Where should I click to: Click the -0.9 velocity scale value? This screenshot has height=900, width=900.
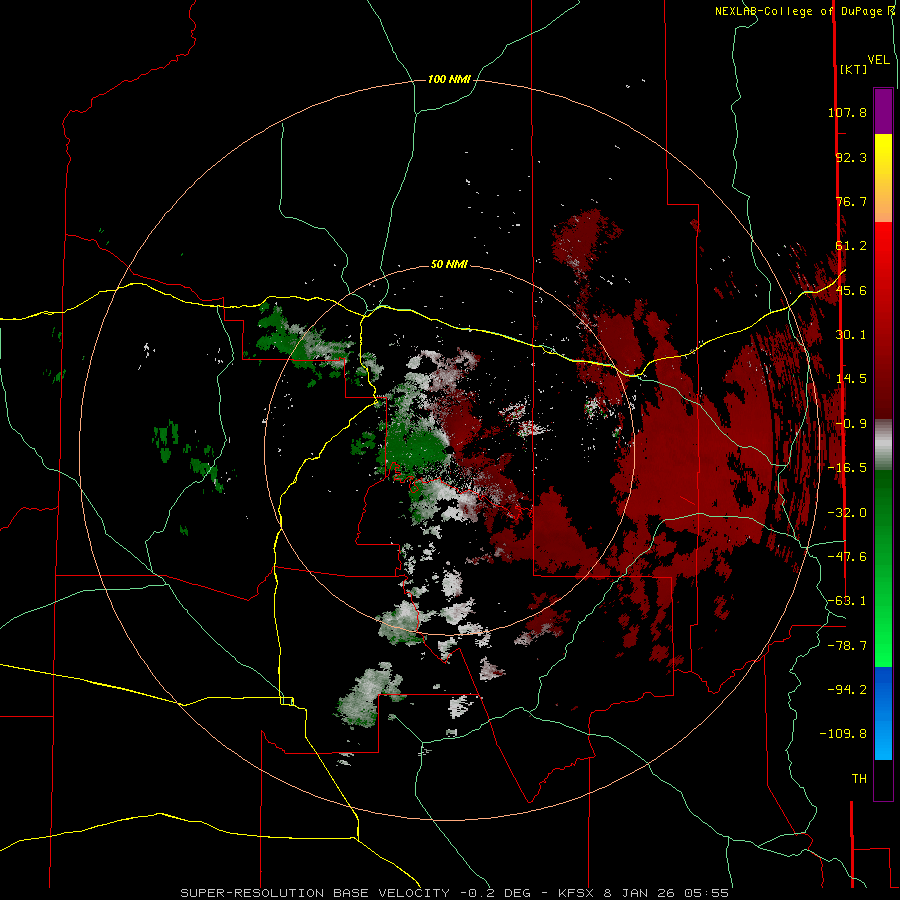851,424
